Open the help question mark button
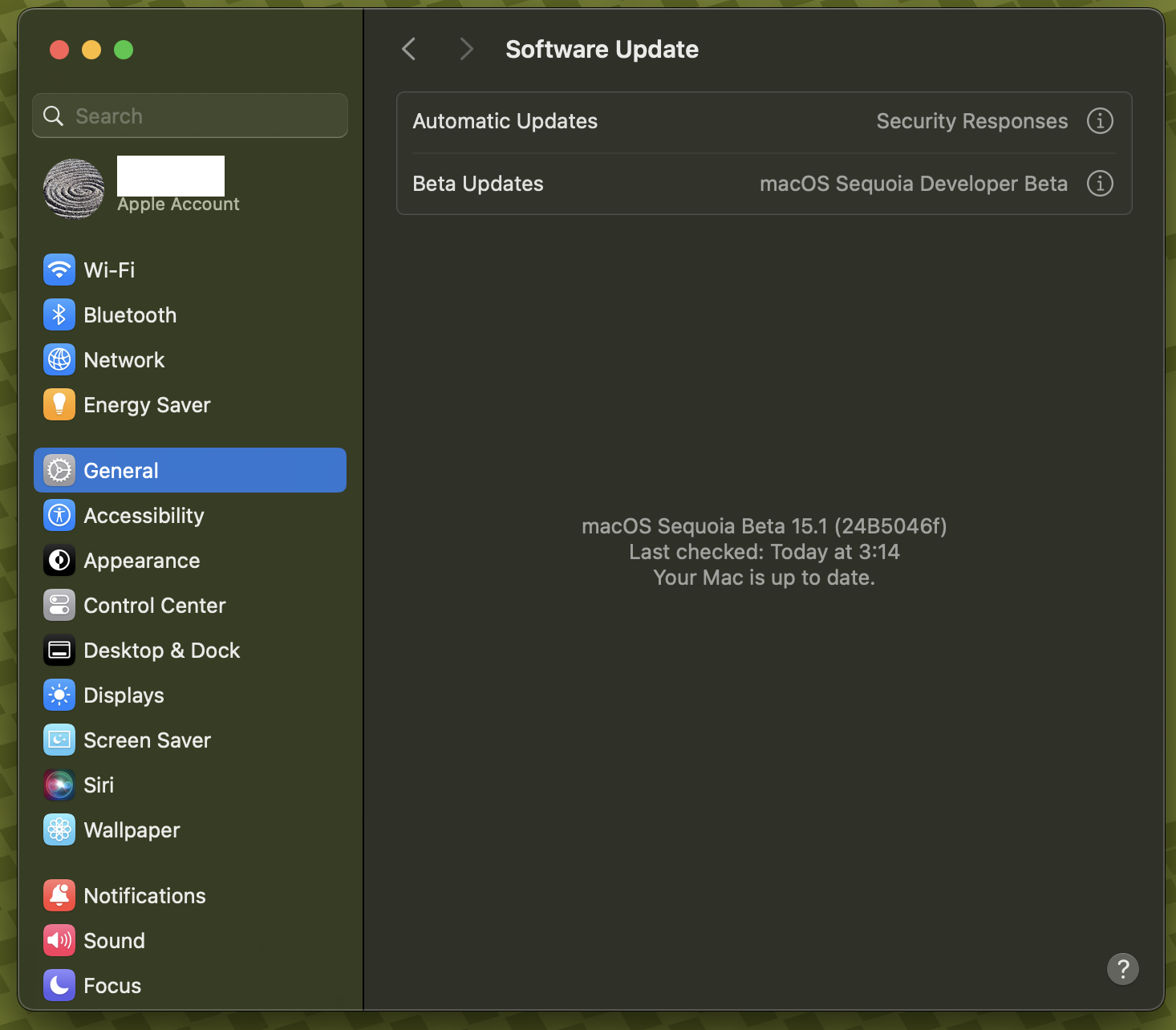Screen dimensions: 1176x1030 click(1123, 969)
